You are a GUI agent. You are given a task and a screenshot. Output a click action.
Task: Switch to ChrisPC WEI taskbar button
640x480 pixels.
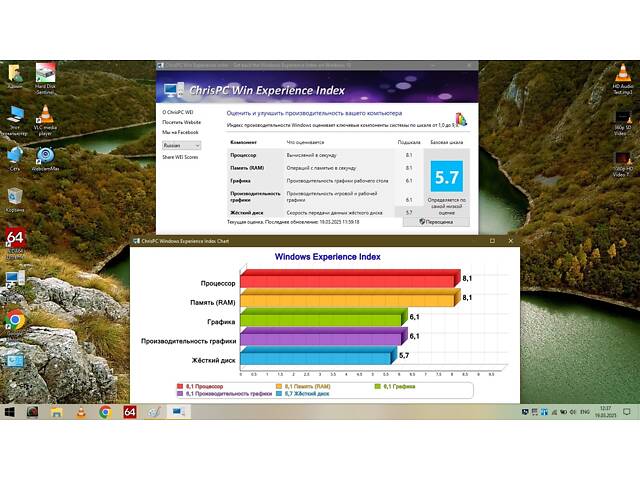pos(178,412)
